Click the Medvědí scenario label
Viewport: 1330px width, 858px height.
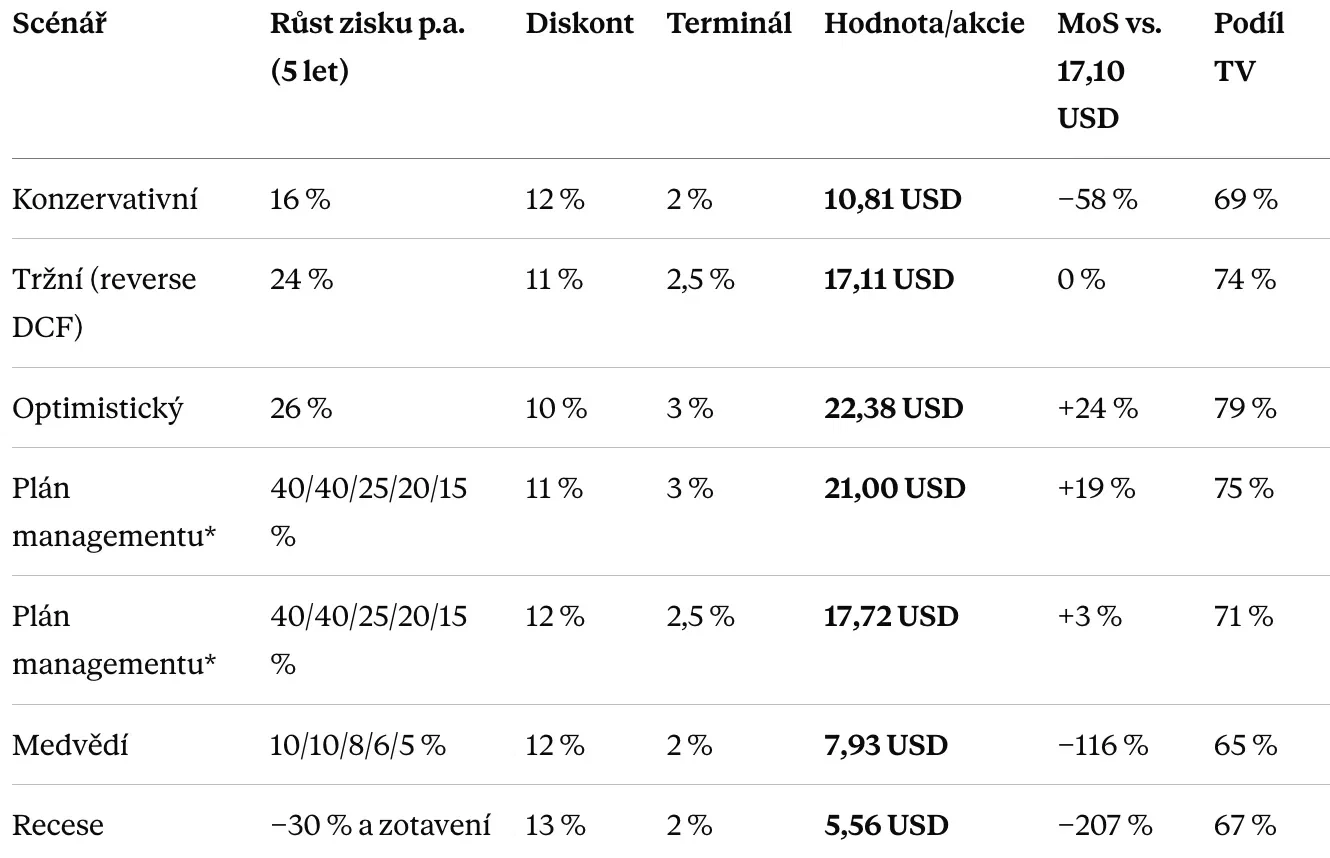tap(70, 745)
